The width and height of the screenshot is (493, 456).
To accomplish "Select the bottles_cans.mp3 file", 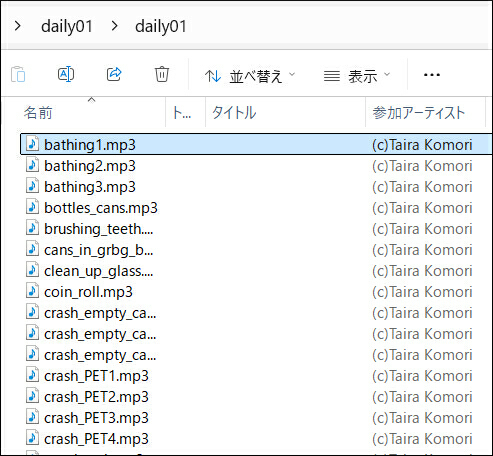I will 256,208.
